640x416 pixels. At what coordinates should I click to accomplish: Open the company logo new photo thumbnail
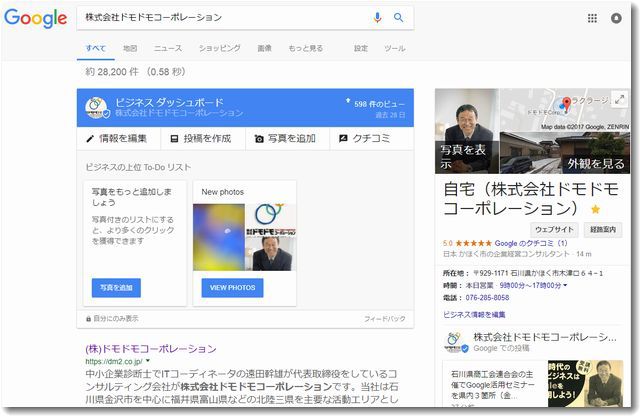point(271,220)
